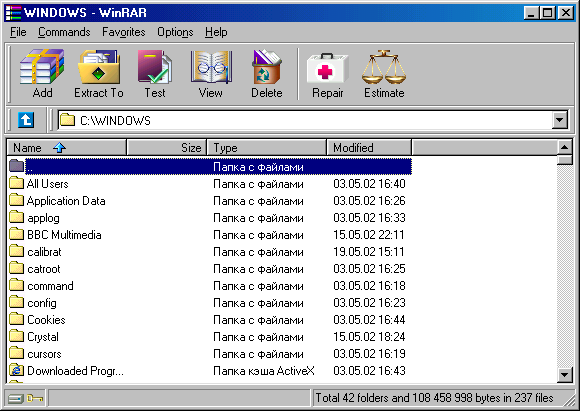Click the All Users folder icon
Viewport: 580px width, 411px height.
[x=16, y=183]
